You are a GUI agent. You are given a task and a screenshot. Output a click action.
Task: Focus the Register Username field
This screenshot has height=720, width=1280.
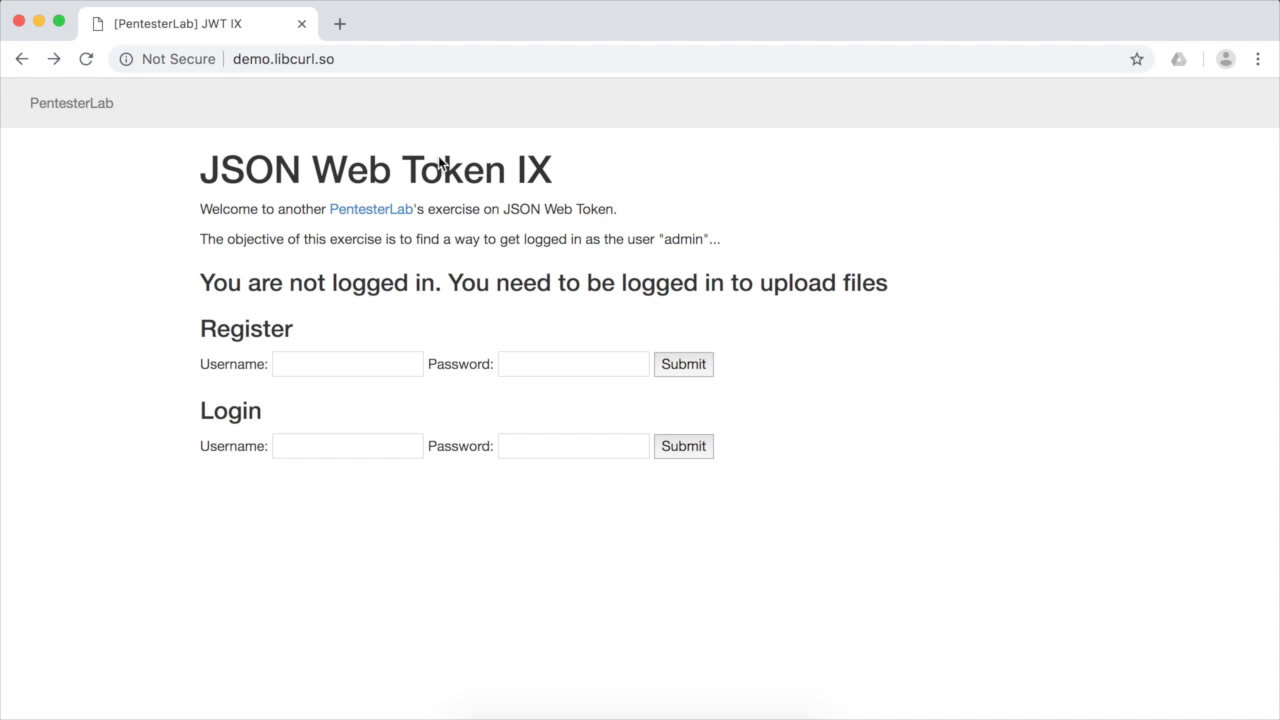(348, 364)
